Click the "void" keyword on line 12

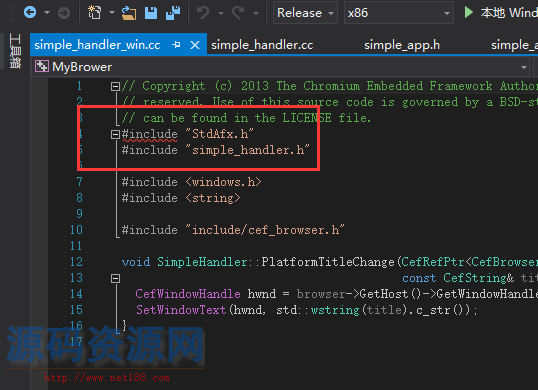click(136, 262)
